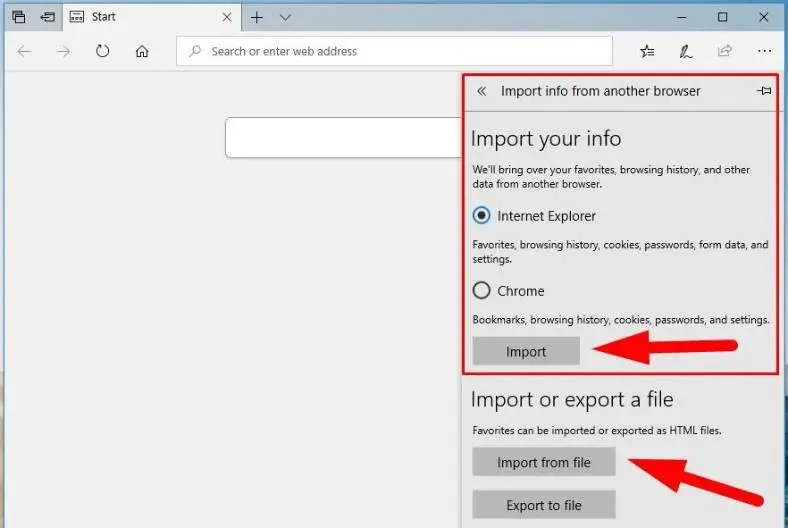Image resolution: width=788 pixels, height=528 pixels.
Task: Open the Favorites hub star icon
Action: (x=647, y=52)
